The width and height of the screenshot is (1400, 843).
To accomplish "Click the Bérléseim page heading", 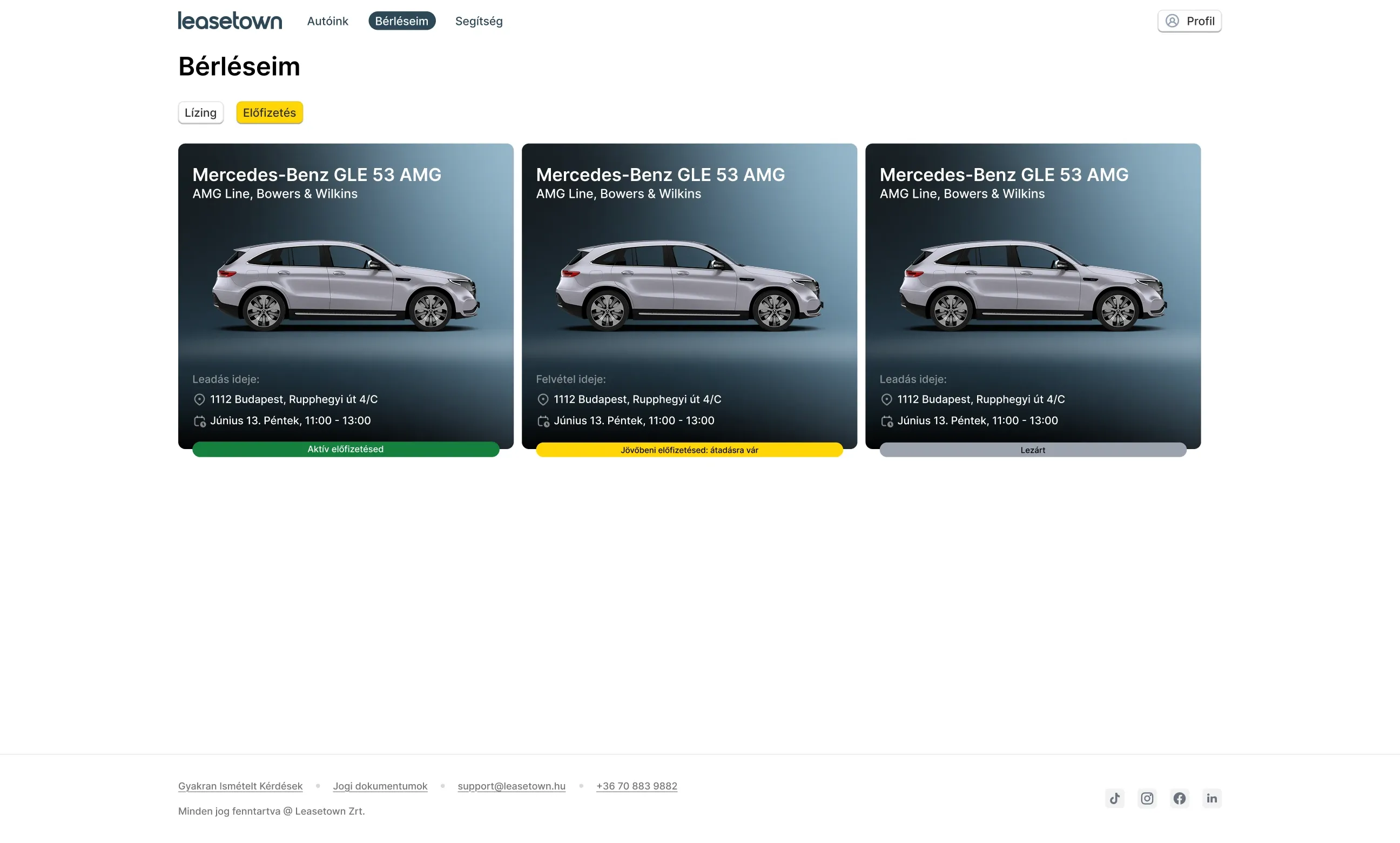I will (239, 66).
